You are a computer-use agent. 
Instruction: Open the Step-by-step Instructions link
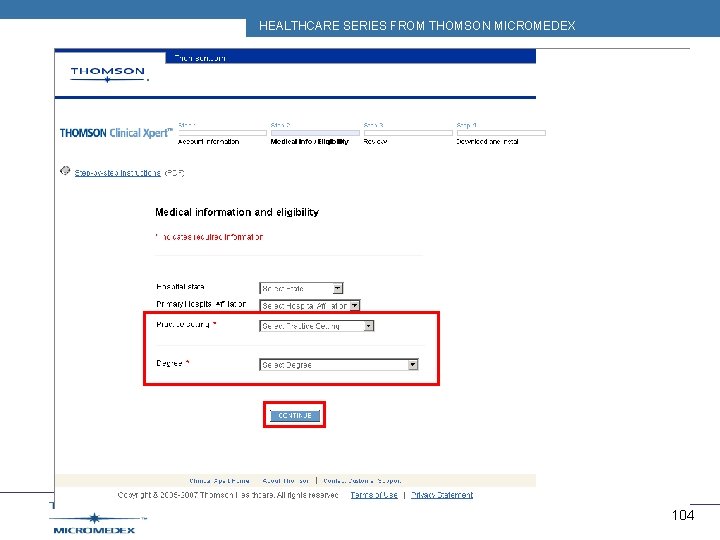[118, 173]
